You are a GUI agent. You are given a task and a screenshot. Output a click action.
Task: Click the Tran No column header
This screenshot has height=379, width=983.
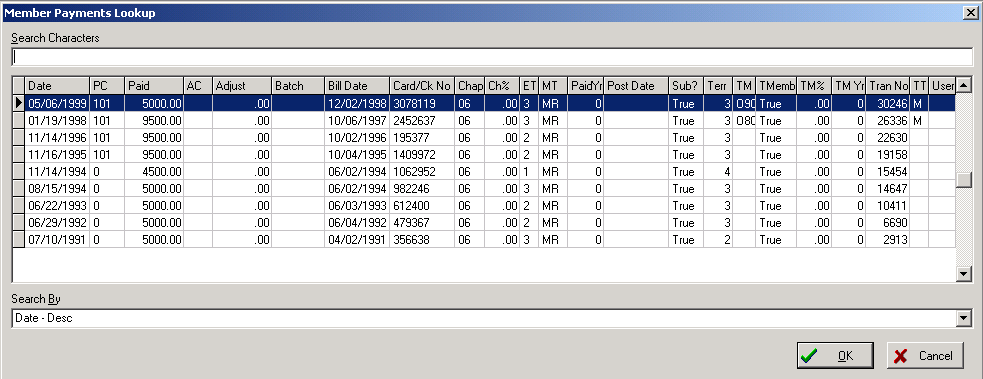[x=888, y=86]
